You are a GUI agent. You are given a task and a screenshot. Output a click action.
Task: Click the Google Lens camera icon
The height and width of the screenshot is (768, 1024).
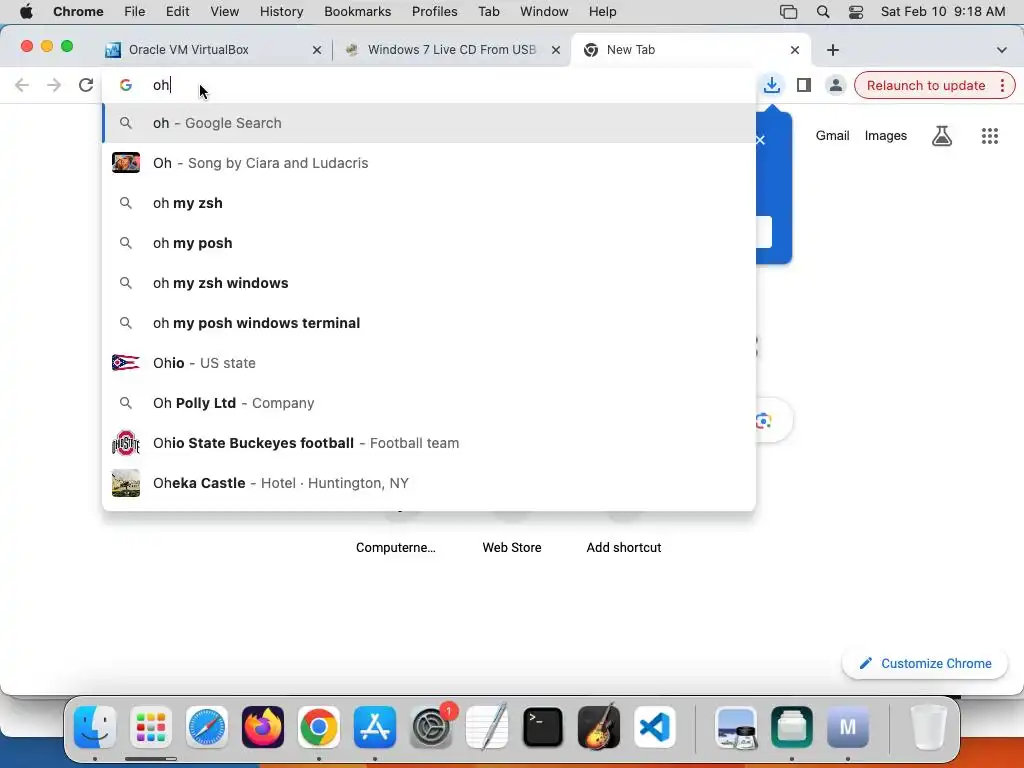tap(763, 421)
